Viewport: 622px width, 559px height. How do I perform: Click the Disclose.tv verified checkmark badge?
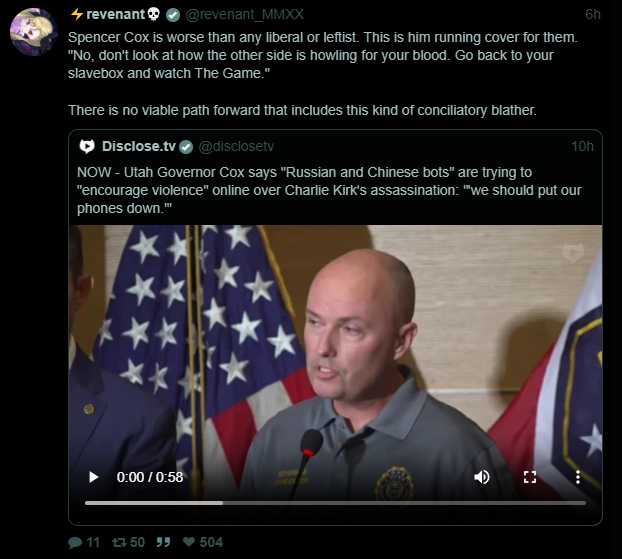(186, 147)
